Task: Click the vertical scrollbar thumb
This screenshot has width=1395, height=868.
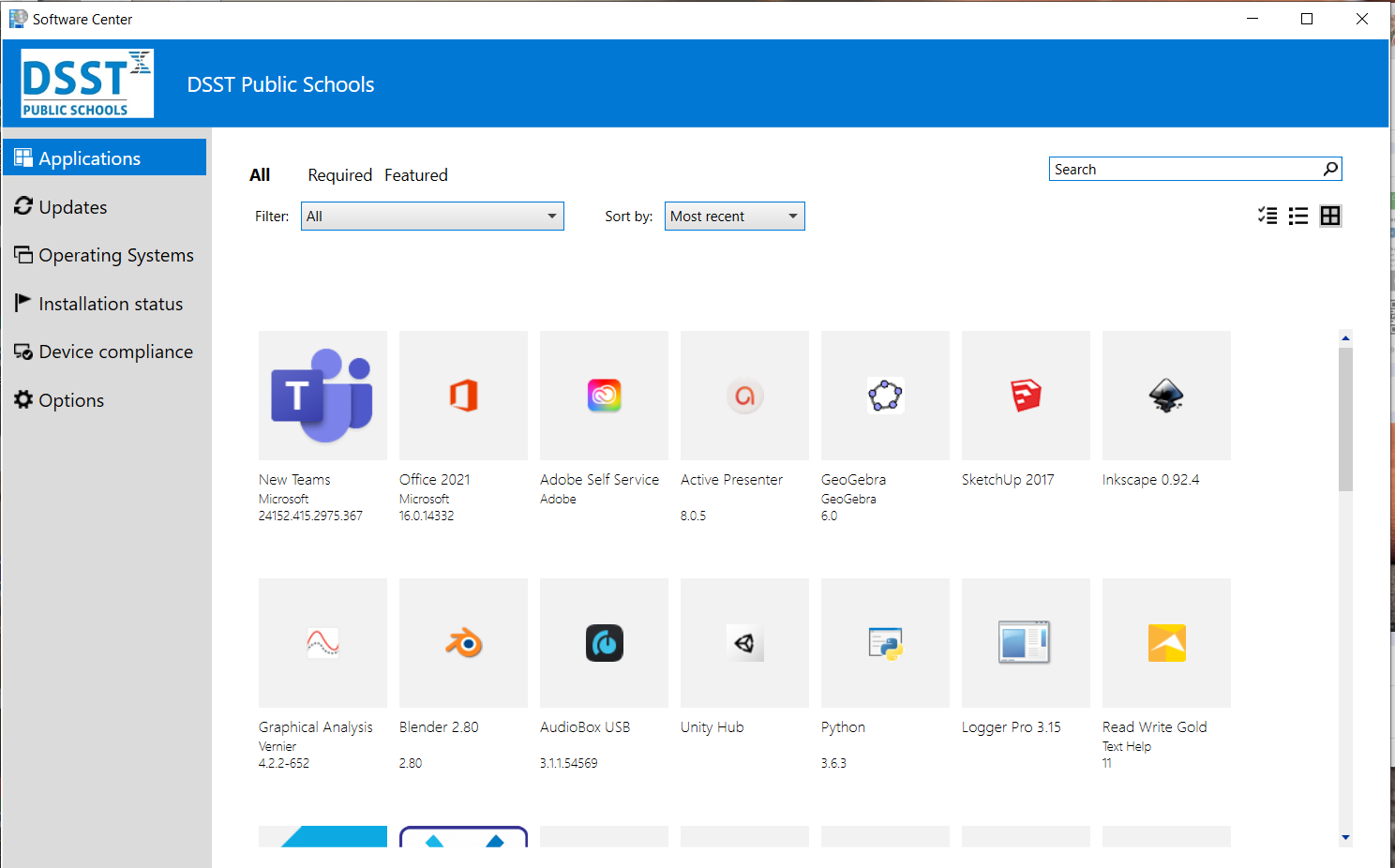Action: 1345,419
